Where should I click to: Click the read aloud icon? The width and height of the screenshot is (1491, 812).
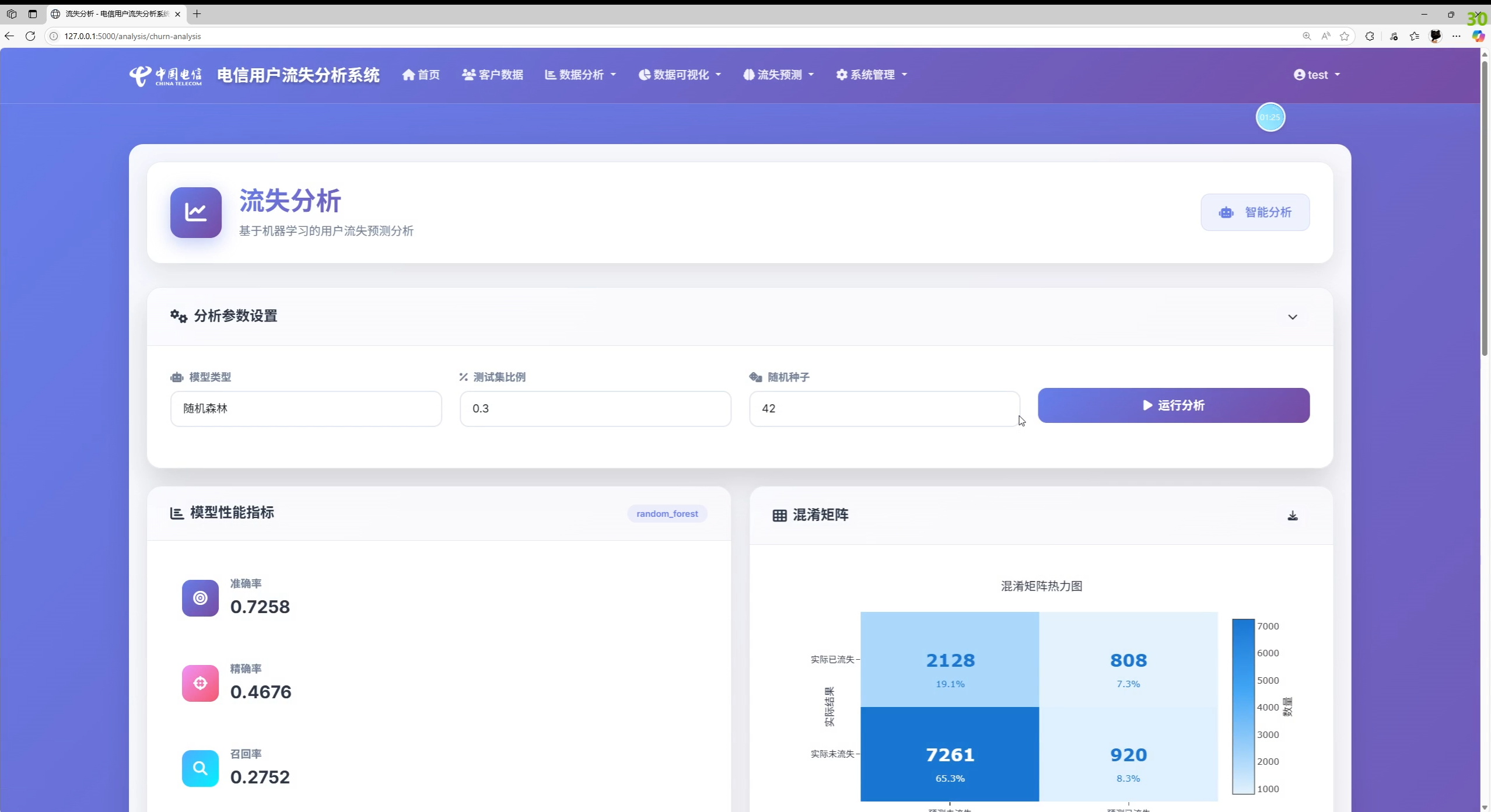1326,36
